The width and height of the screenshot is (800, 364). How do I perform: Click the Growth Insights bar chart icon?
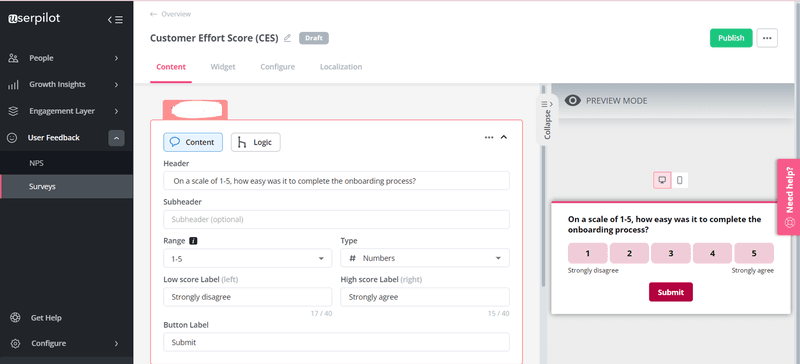(14, 85)
